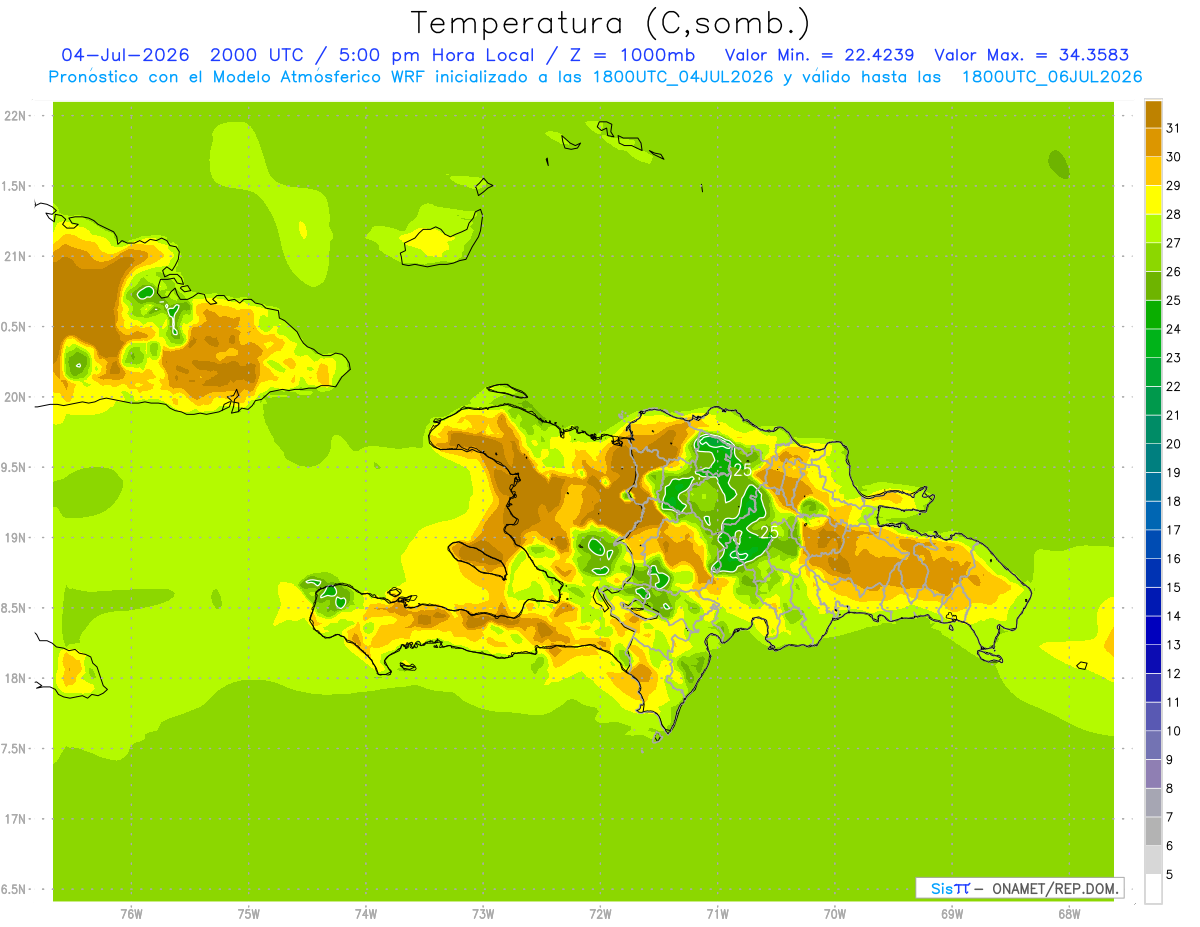Pick the orange swatch between 30 and 31
The width and height of the screenshot is (1200, 927).
point(1153,142)
